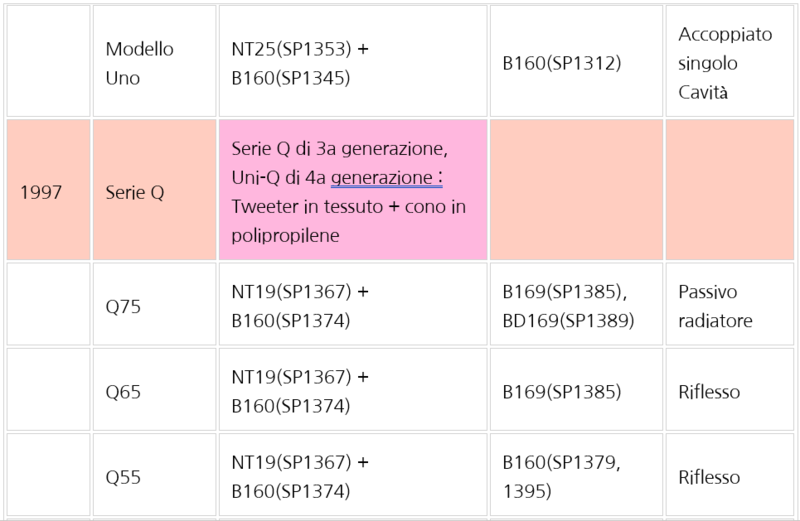
Task: Select the Q65 model cell
Action: tap(154, 391)
